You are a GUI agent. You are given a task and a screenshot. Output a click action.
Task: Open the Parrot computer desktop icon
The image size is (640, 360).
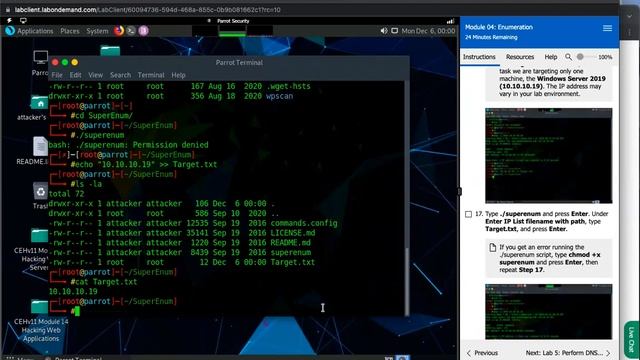(40, 57)
